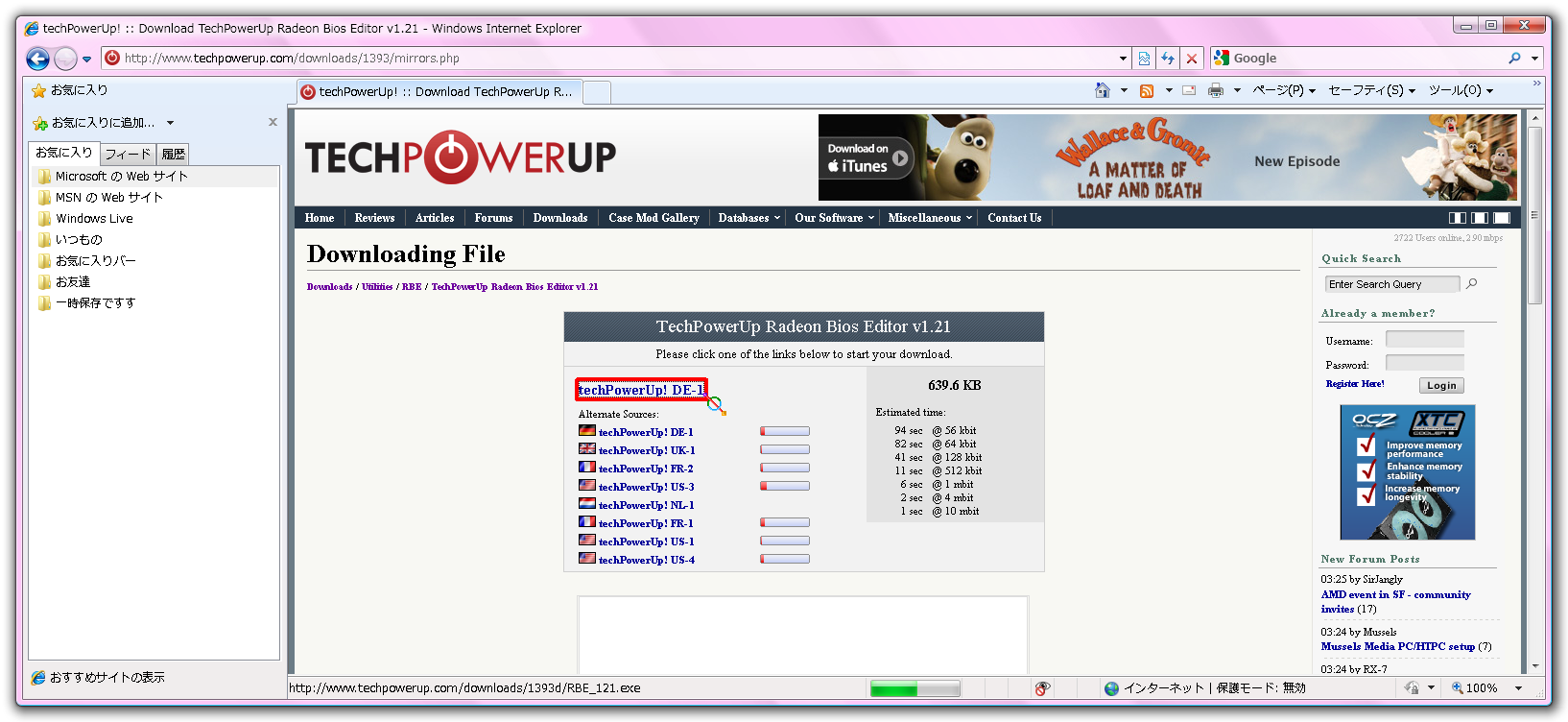Click the load bar beside US-3 mirror
The width and height of the screenshot is (1568, 722).
[785, 486]
